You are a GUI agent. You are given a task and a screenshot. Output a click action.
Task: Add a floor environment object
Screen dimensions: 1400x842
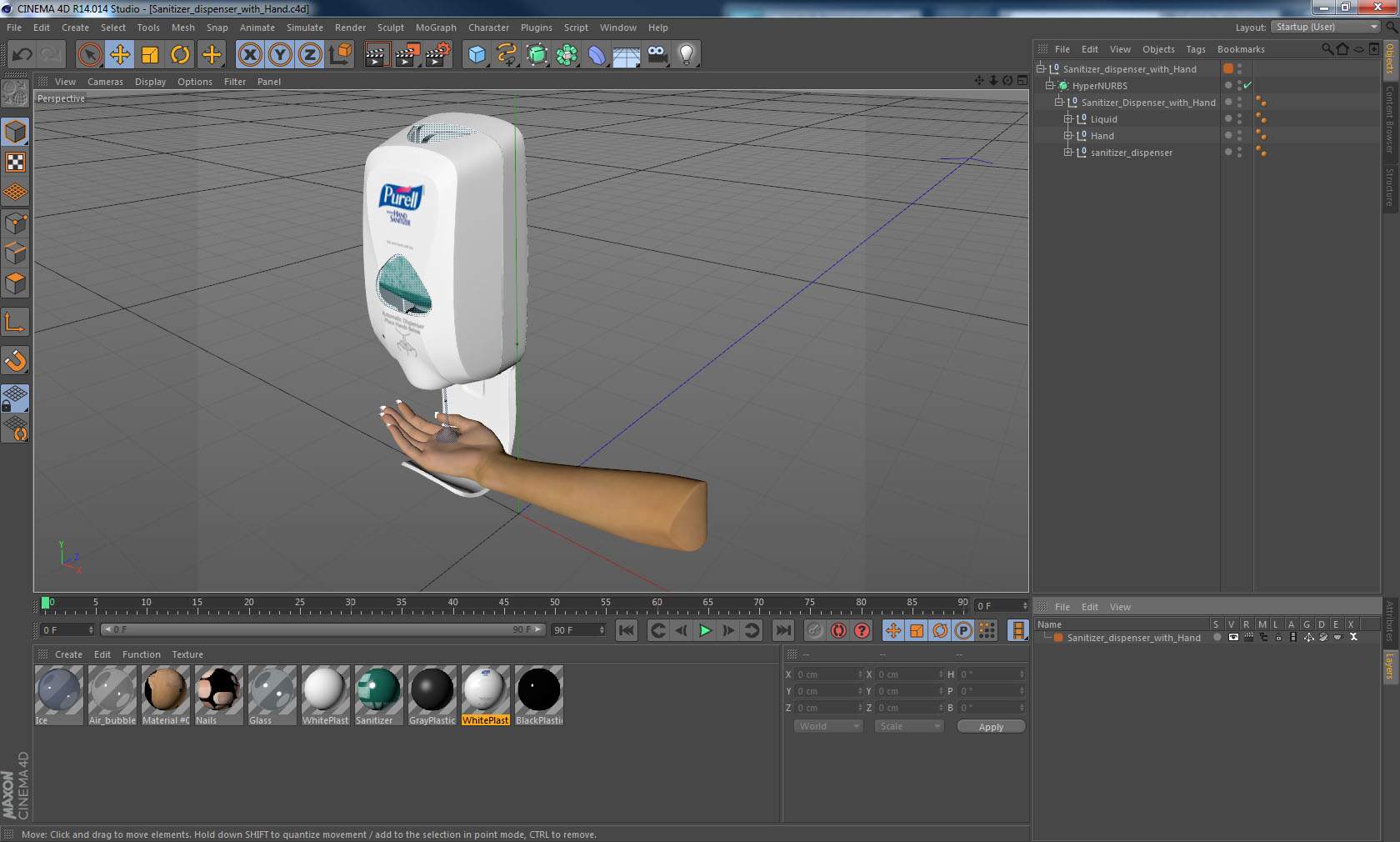pos(627,55)
